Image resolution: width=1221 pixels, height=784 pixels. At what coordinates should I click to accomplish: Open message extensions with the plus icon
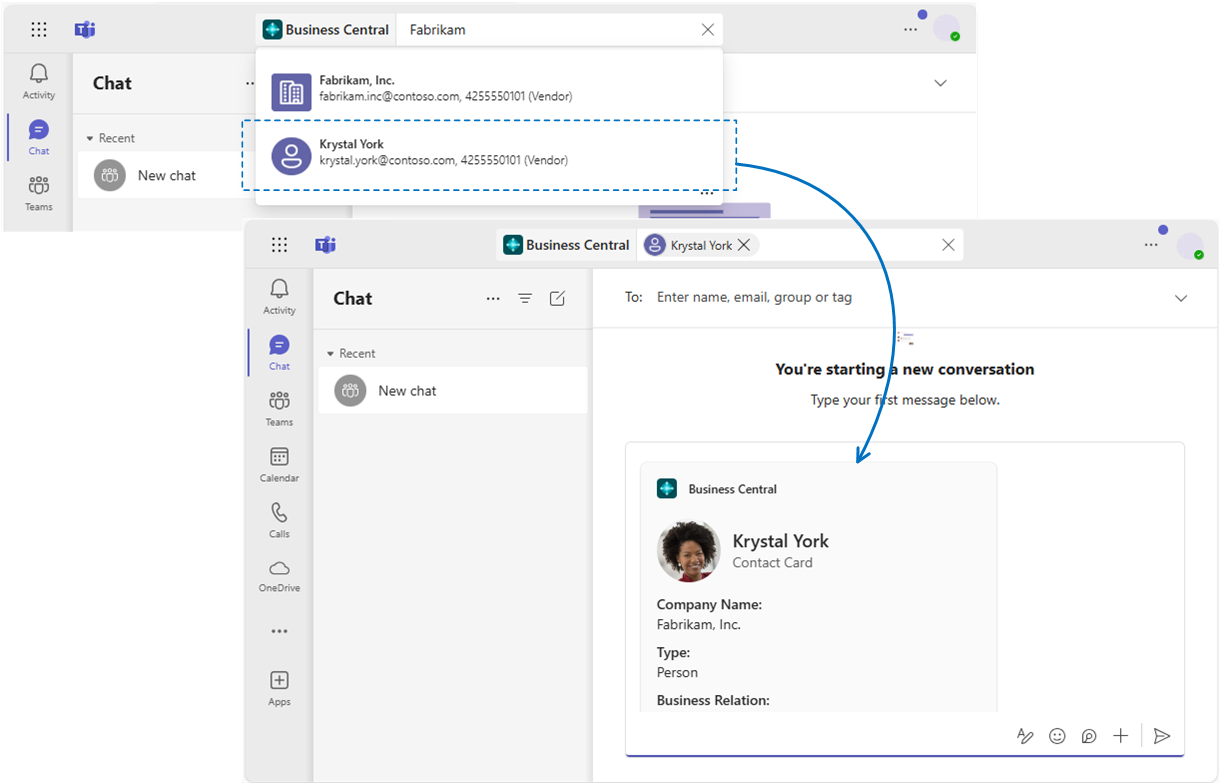click(x=1120, y=736)
